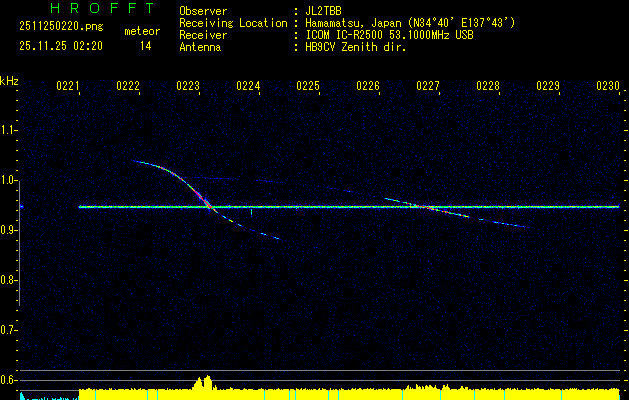Click the 1.0 kHz axis label
The width and height of the screenshot is (629, 400).
click(x=9, y=181)
